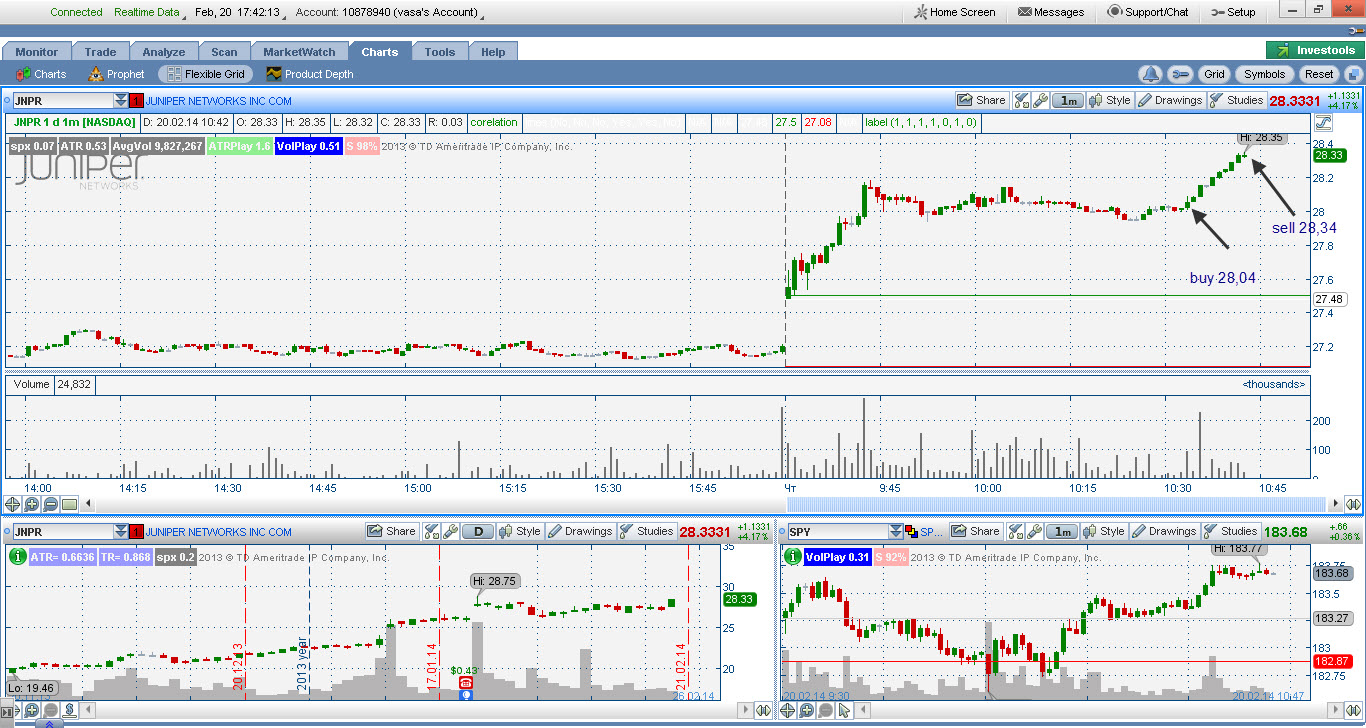1366x728 pixels.
Task: Toggle the 1m timeframe on main chart
Action: click(x=1069, y=100)
